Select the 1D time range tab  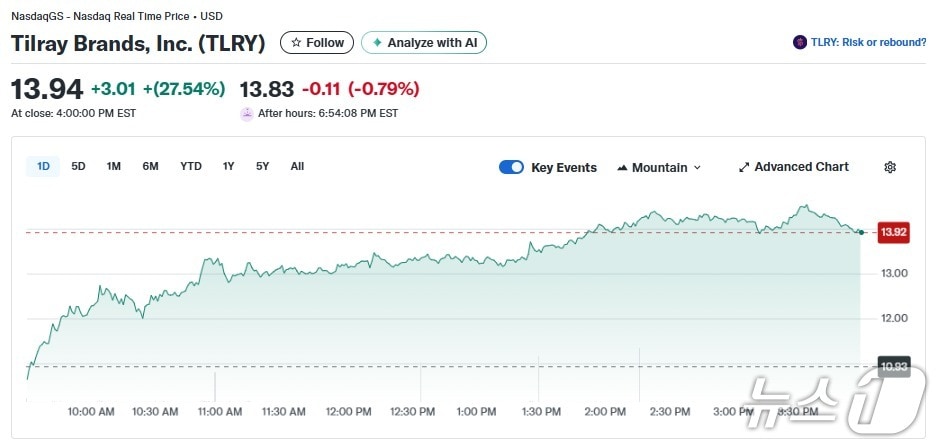(43, 166)
